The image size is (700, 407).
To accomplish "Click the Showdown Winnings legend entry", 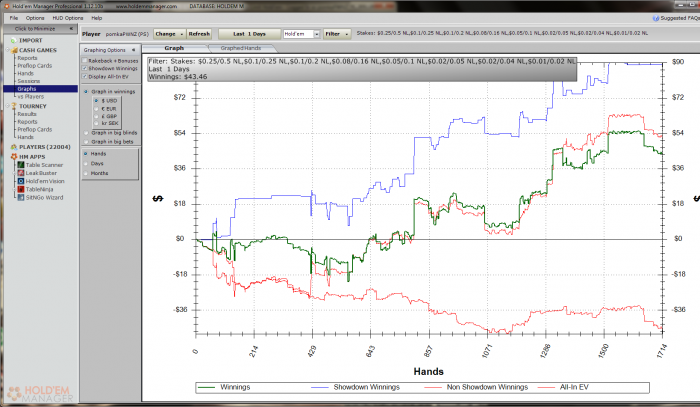I will pos(355,387).
